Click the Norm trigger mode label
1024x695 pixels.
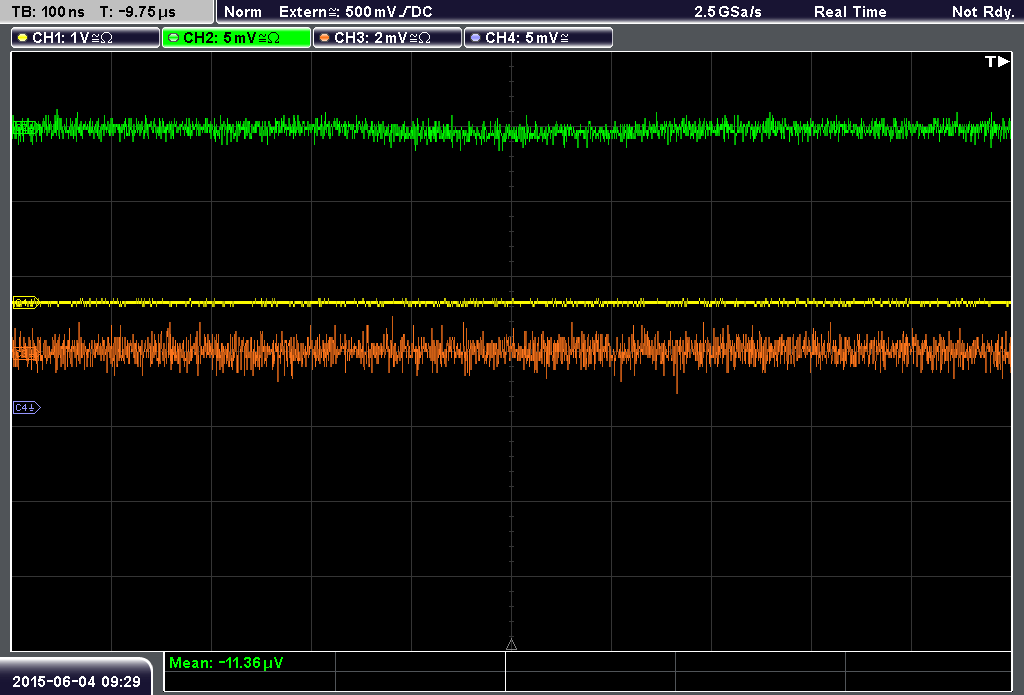coord(243,12)
